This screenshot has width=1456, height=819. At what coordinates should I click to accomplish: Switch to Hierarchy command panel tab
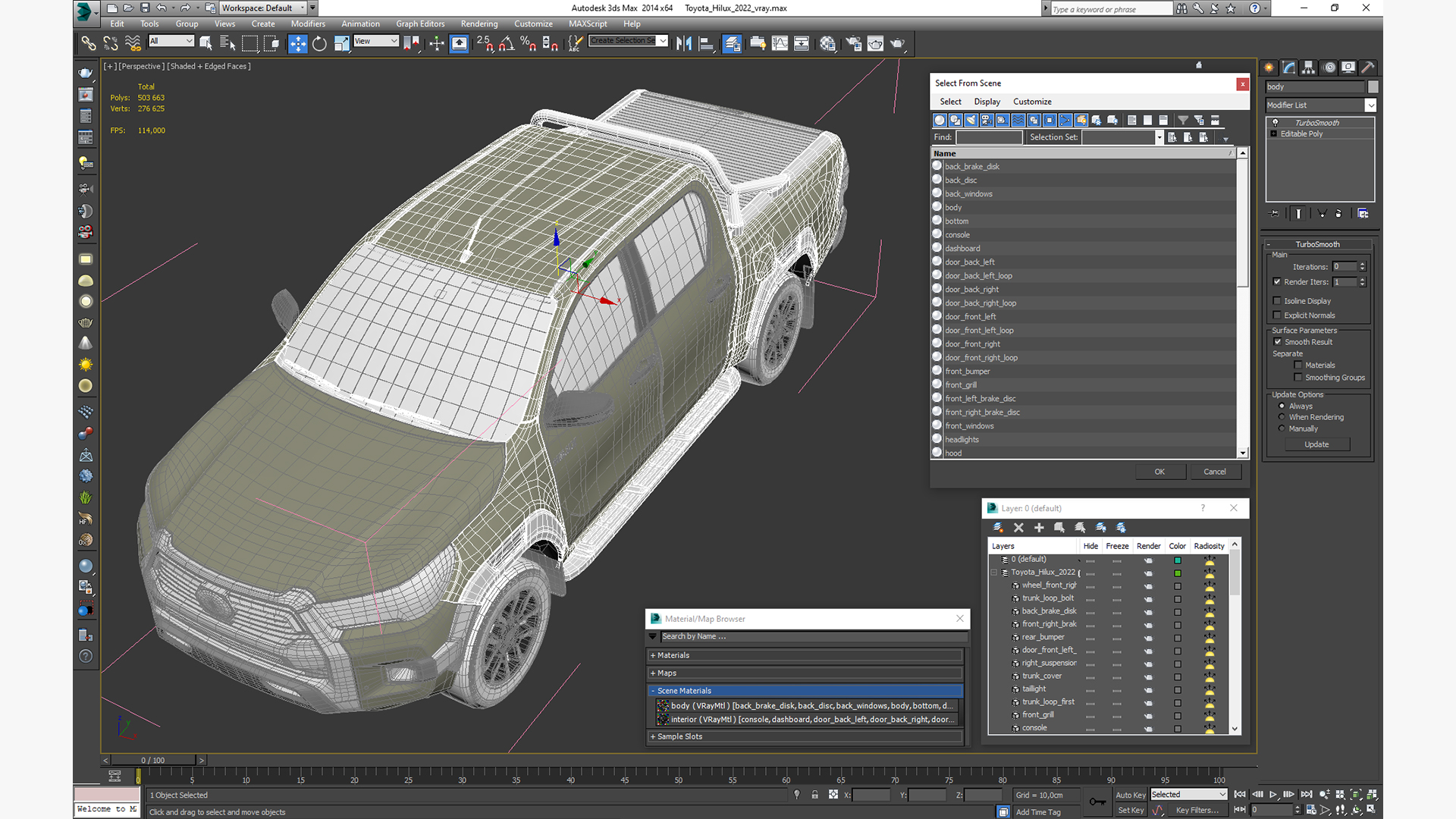tap(1309, 67)
